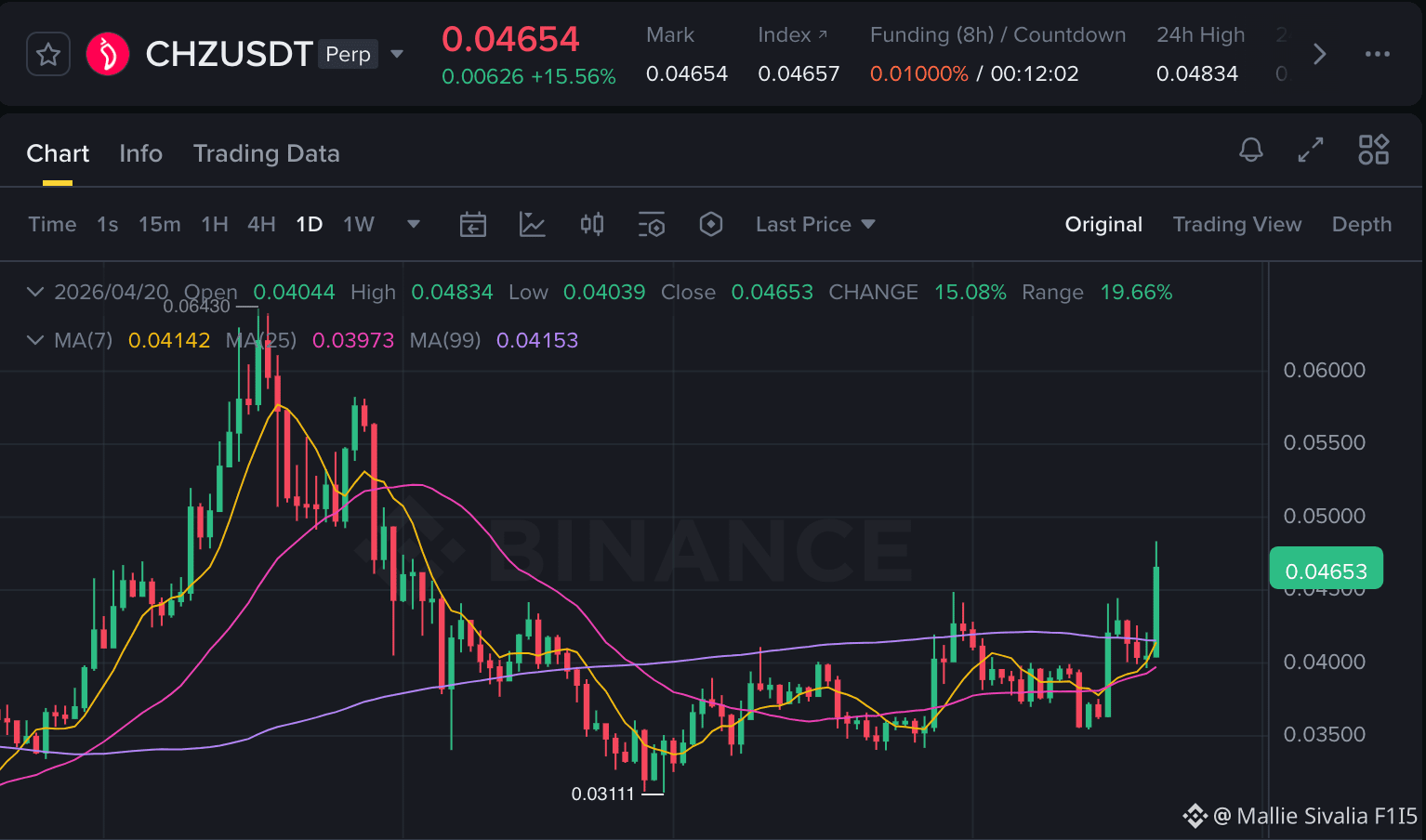1426x840 pixels.
Task: Click the 0.03111 low price marker
Action: [x=602, y=794]
